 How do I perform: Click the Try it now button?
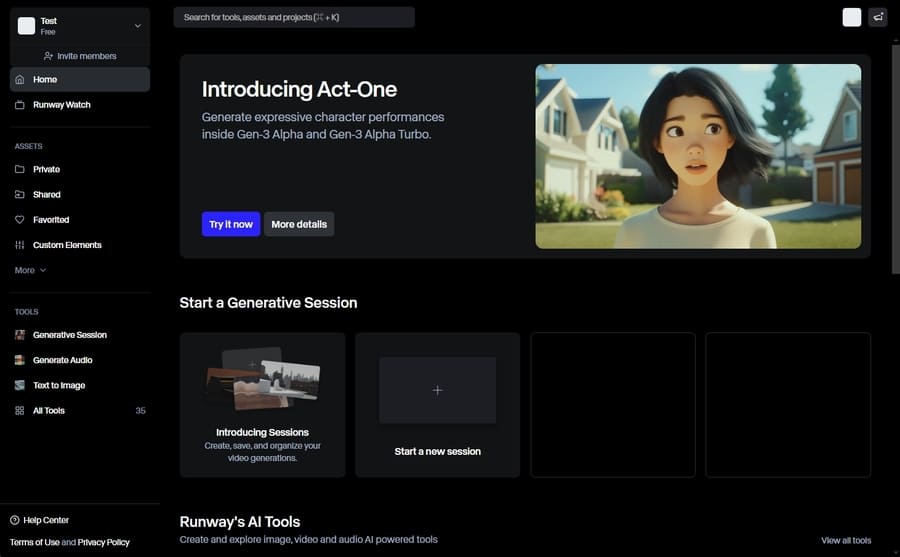tap(231, 224)
